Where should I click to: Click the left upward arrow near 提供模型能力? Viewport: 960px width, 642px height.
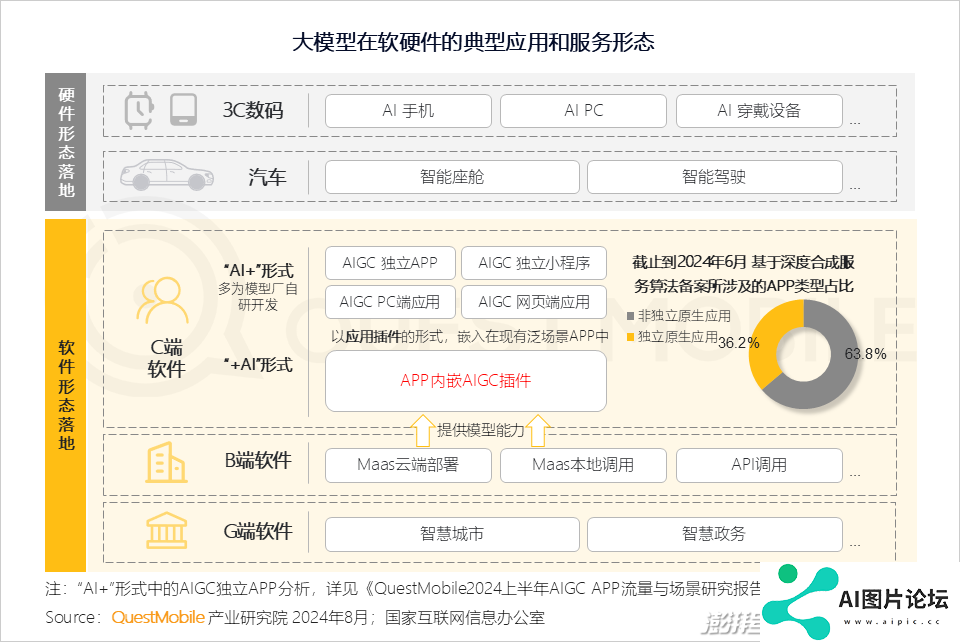click(422, 430)
